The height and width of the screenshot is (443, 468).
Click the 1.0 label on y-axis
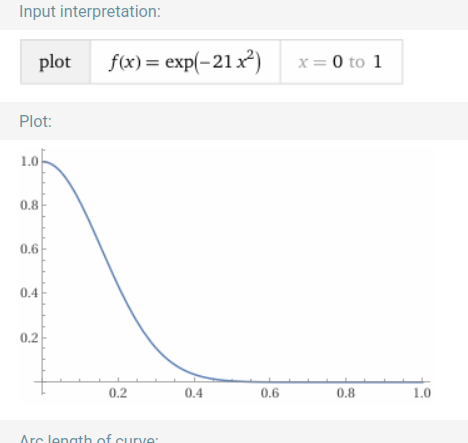[29, 161]
